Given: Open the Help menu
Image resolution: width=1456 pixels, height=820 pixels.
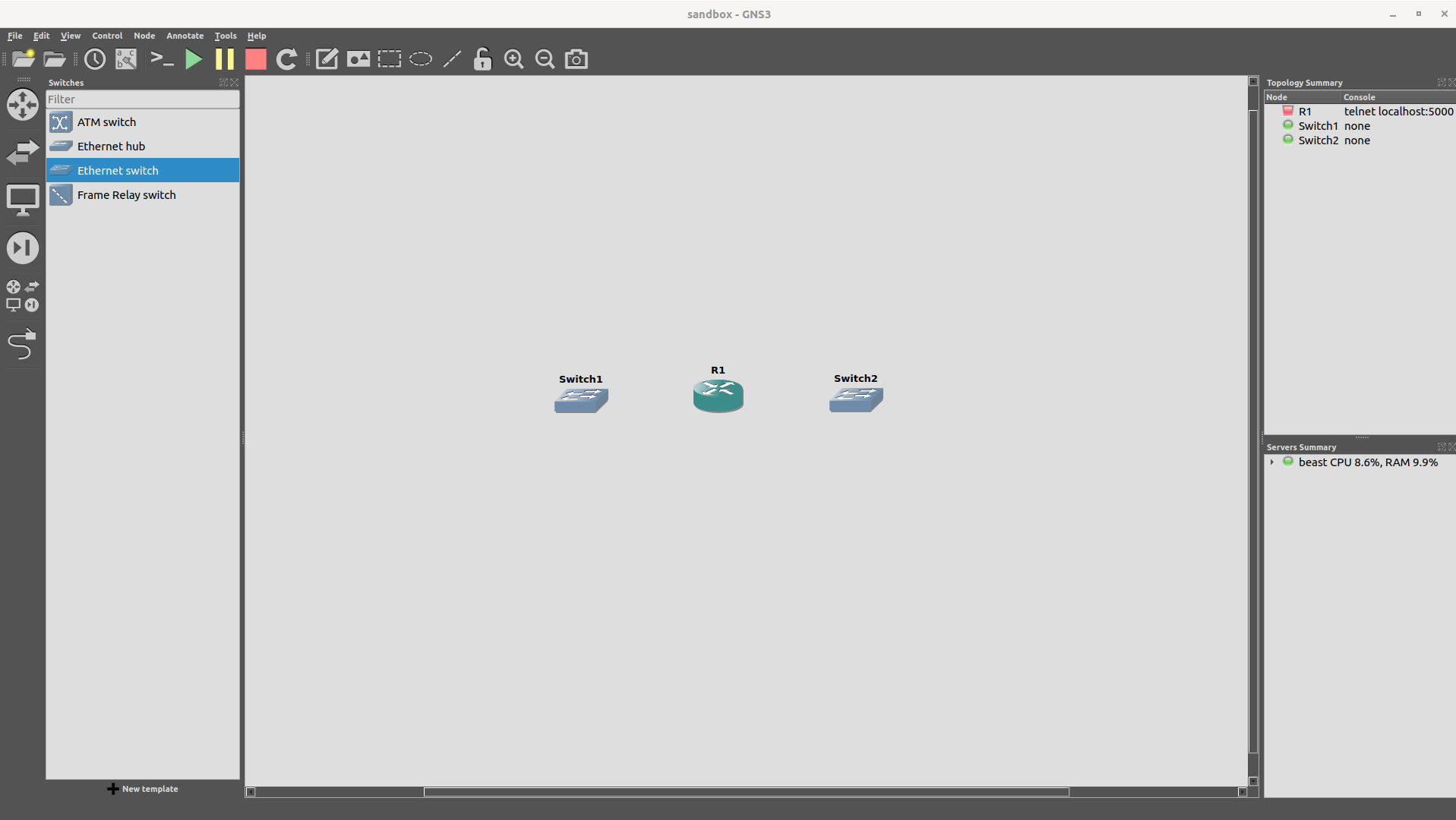Looking at the screenshot, I should (257, 36).
